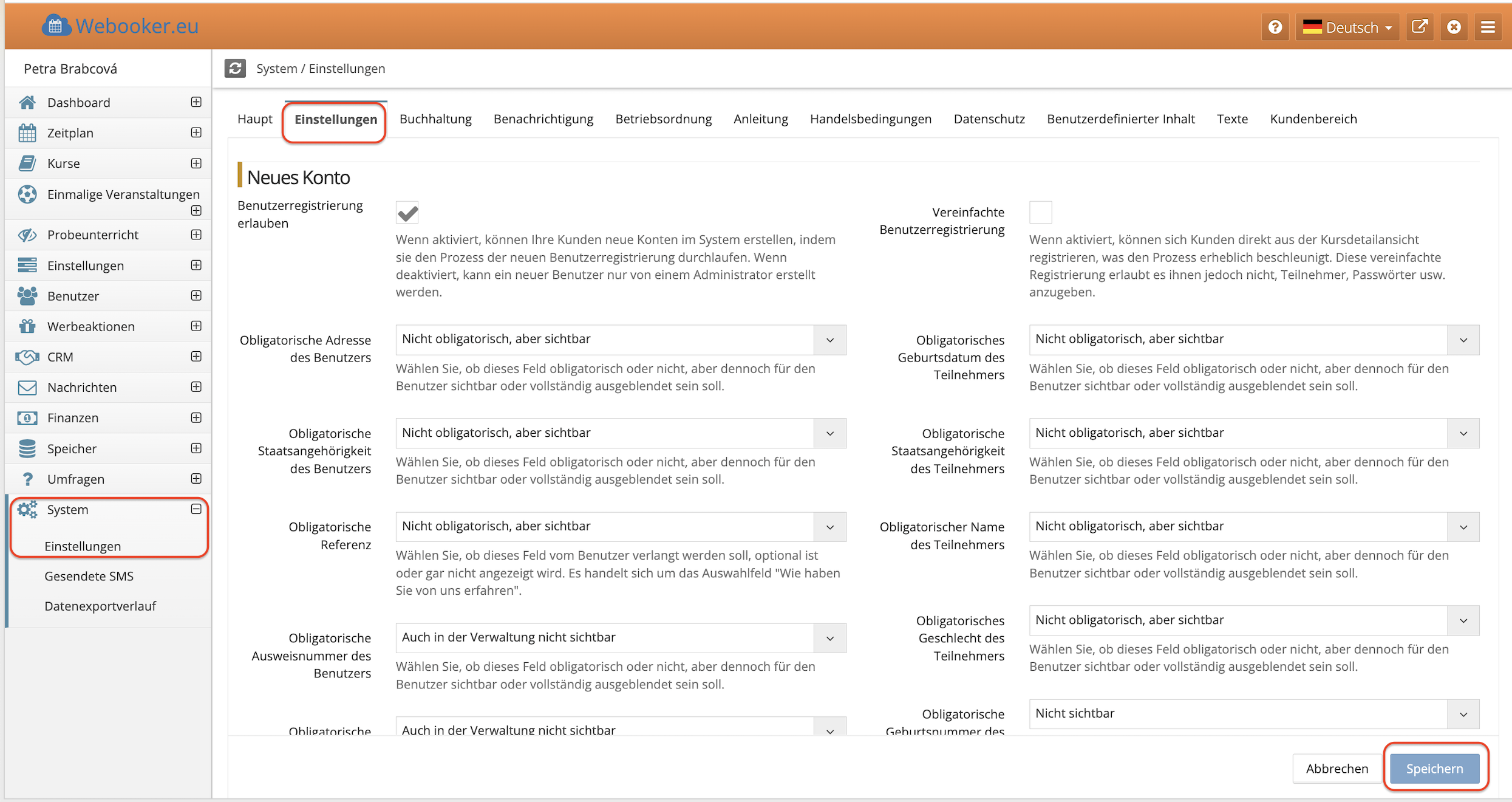Open Obligatorische Adresse des Benutzers dropdown

pos(620,340)
